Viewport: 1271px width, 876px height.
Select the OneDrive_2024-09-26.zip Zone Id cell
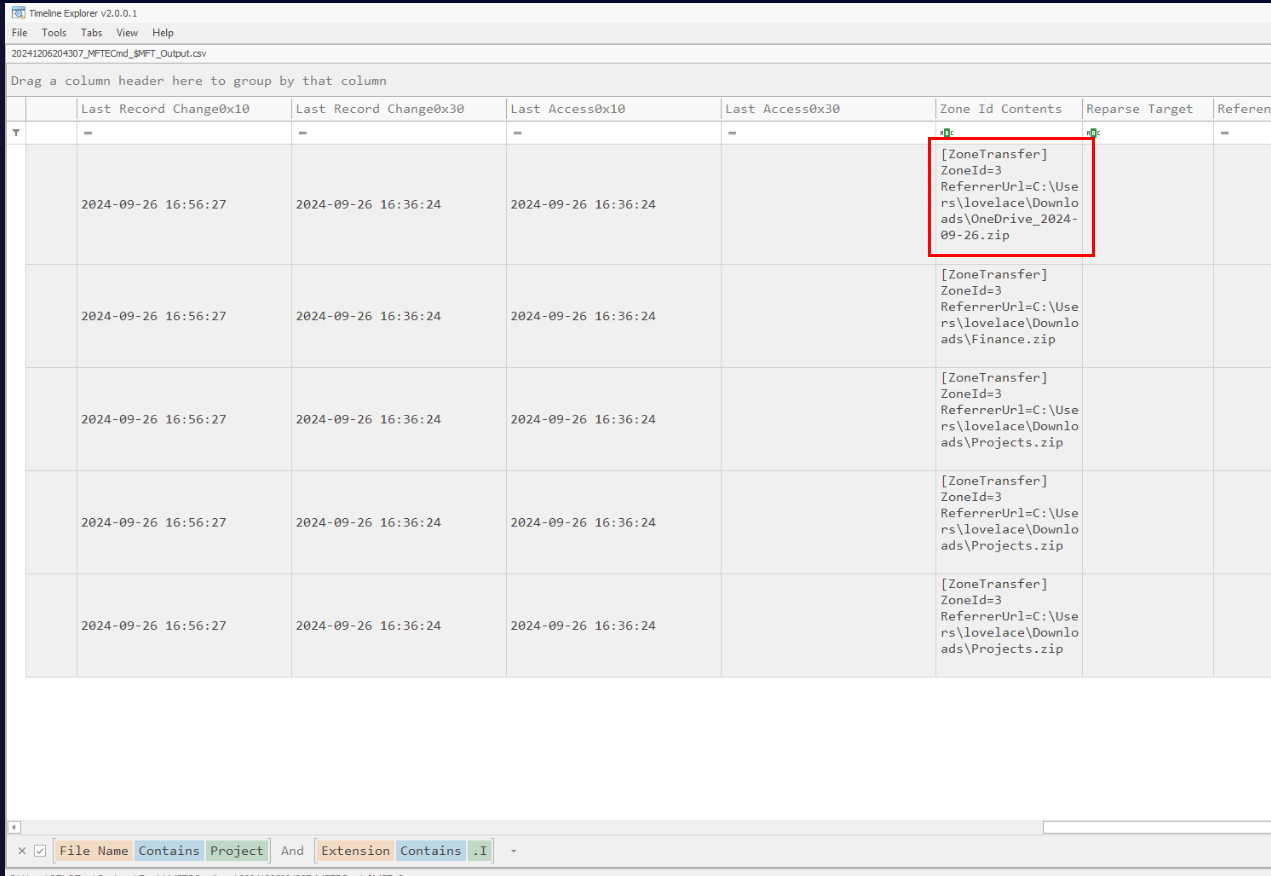pyautogui.click(x=1009, y=195)
